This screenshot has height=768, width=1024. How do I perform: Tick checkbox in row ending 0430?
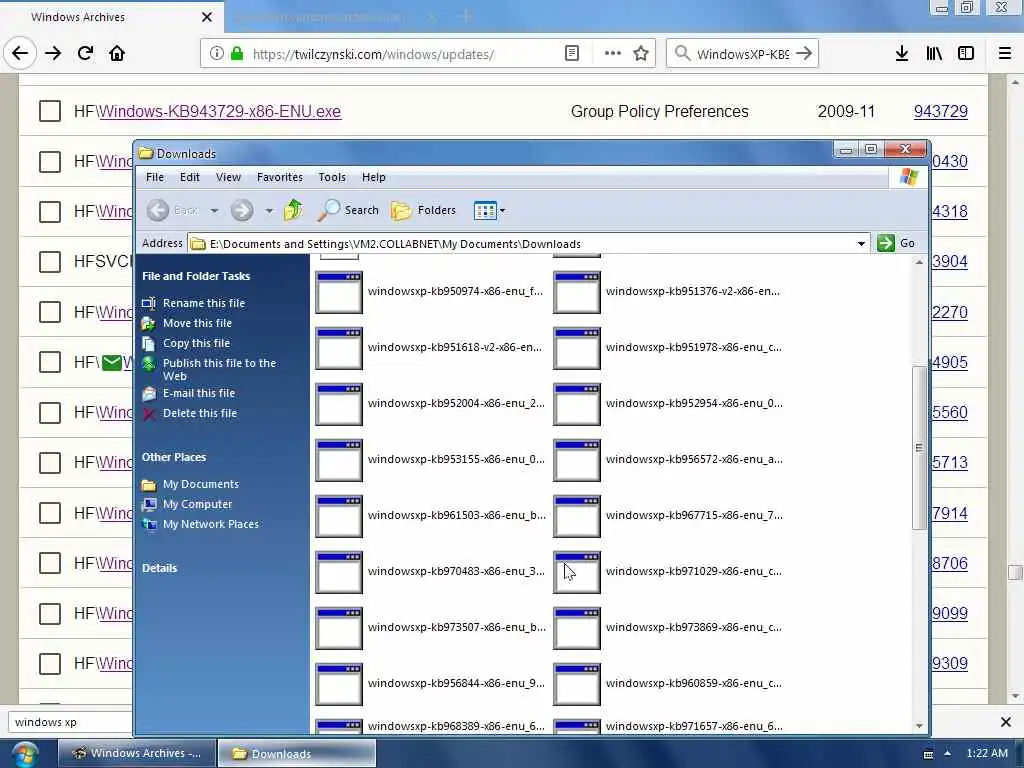(x=50, y=161)
